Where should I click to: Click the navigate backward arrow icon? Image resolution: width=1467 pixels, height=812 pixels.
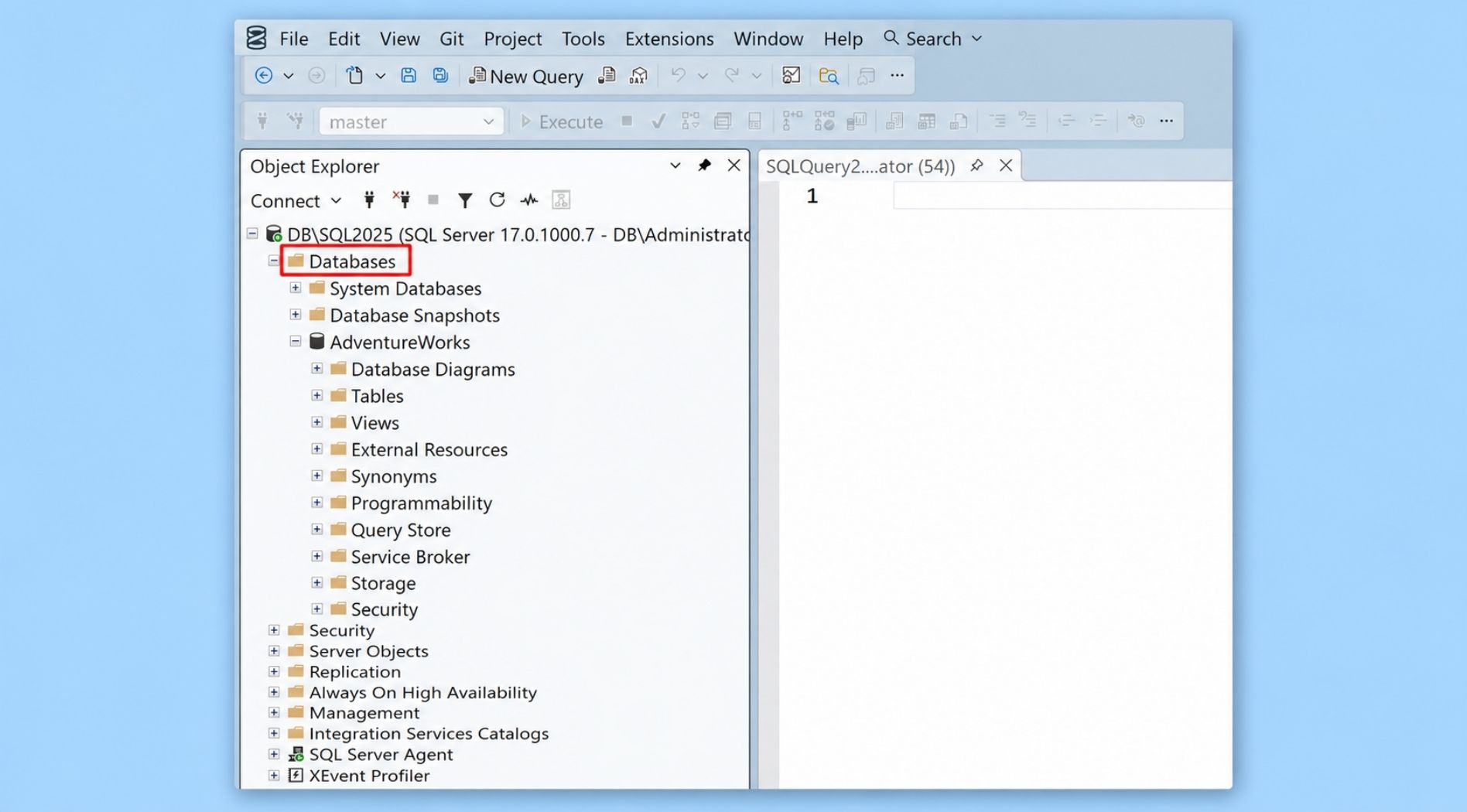[x=264, y=75]
